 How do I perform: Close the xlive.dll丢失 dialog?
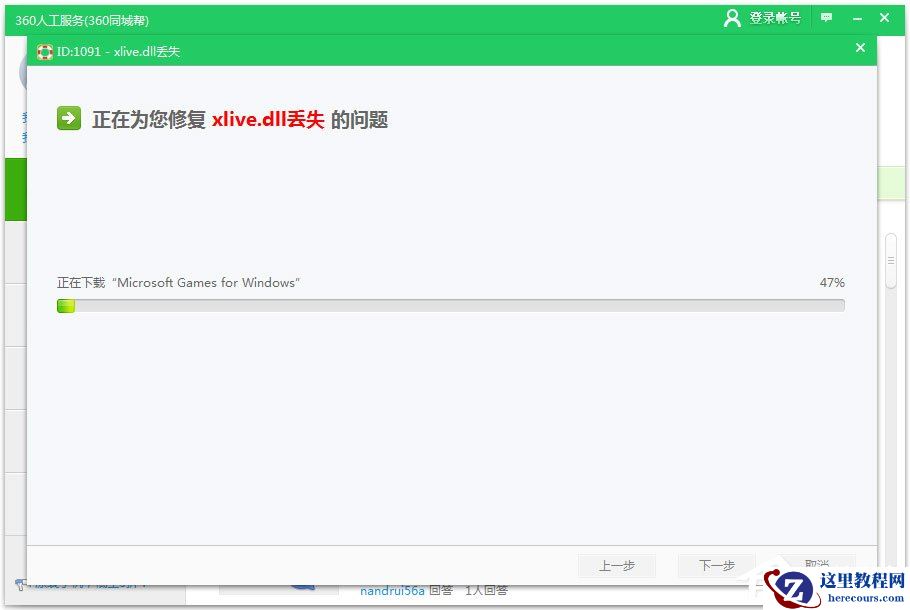pyautogui.click(x=860, y=48)
